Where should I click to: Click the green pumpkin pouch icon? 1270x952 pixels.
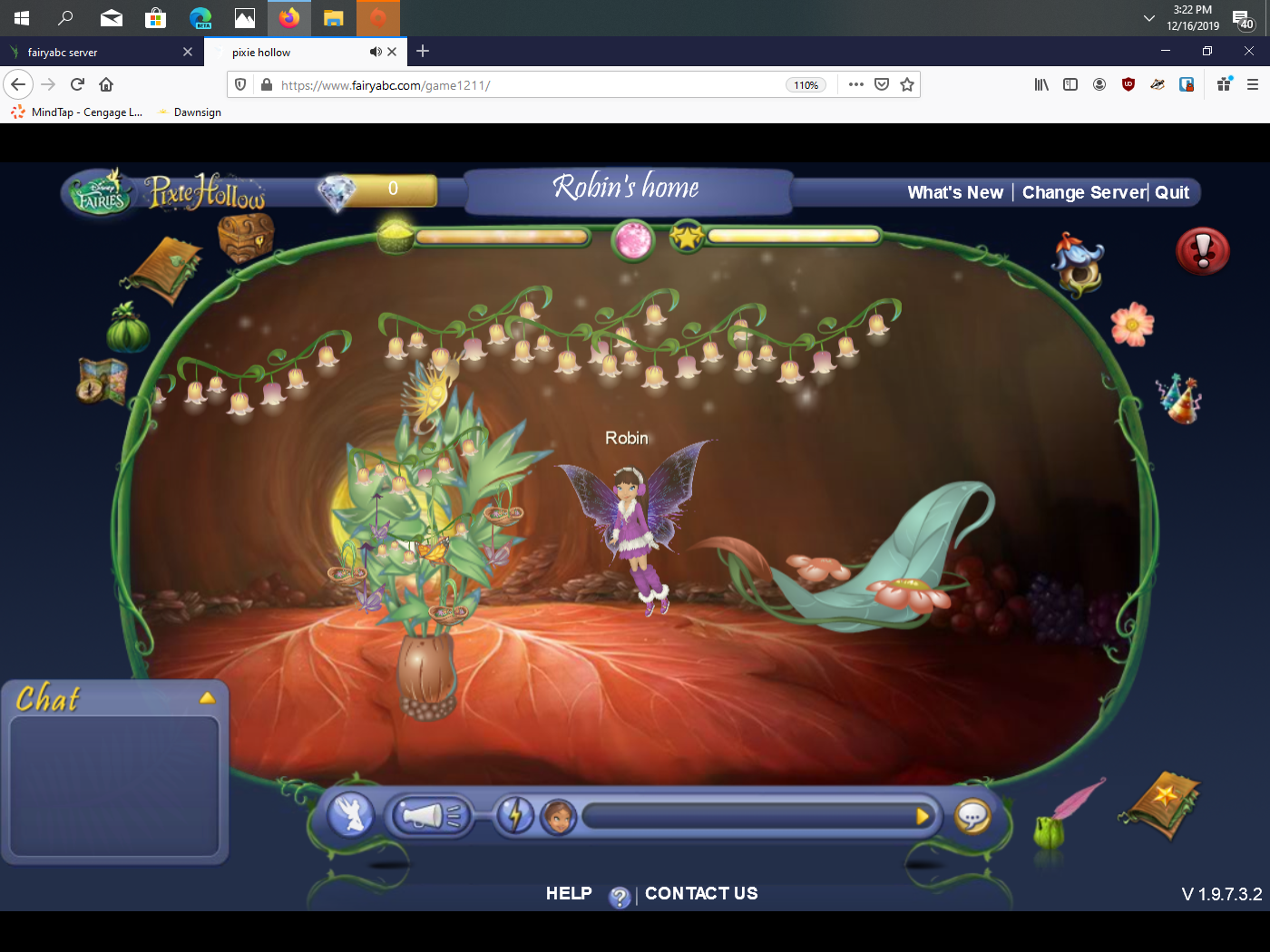click(128, 328)
